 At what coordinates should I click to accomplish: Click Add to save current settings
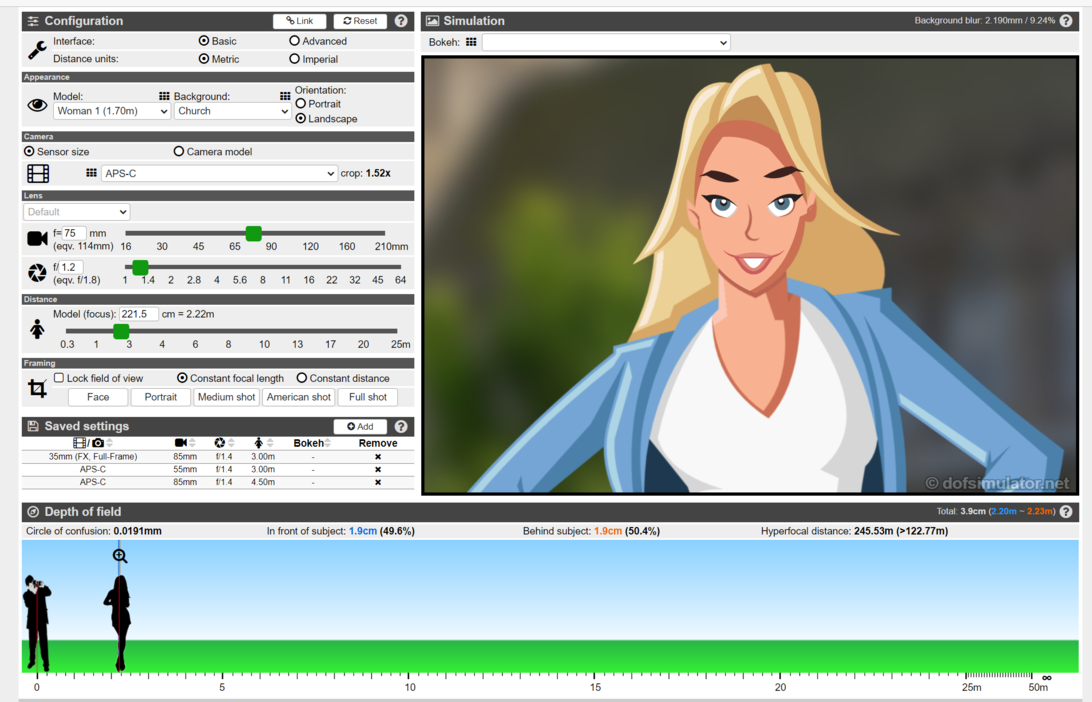[360, 427]
